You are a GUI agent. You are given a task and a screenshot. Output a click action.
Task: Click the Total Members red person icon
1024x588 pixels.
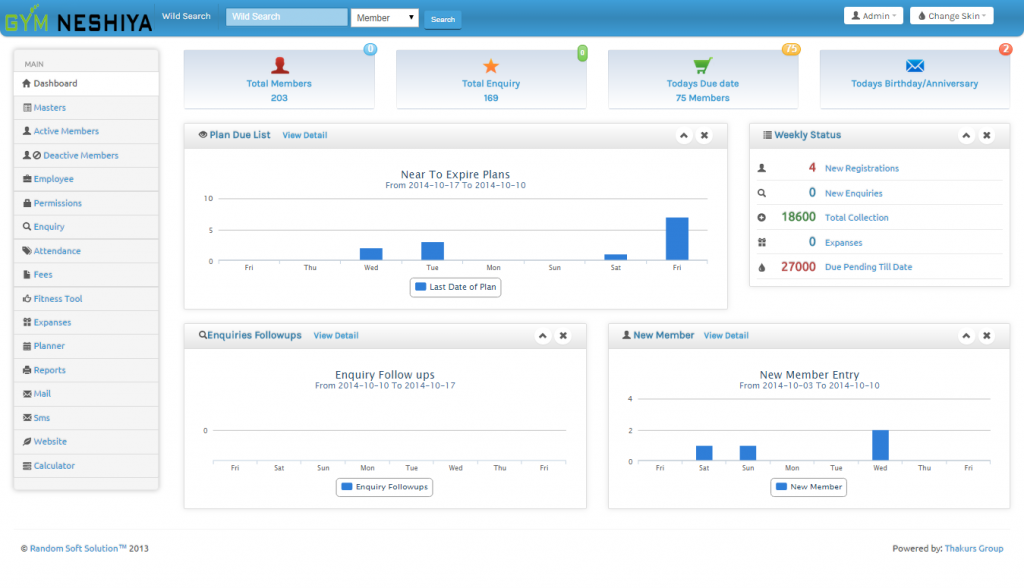280,65
